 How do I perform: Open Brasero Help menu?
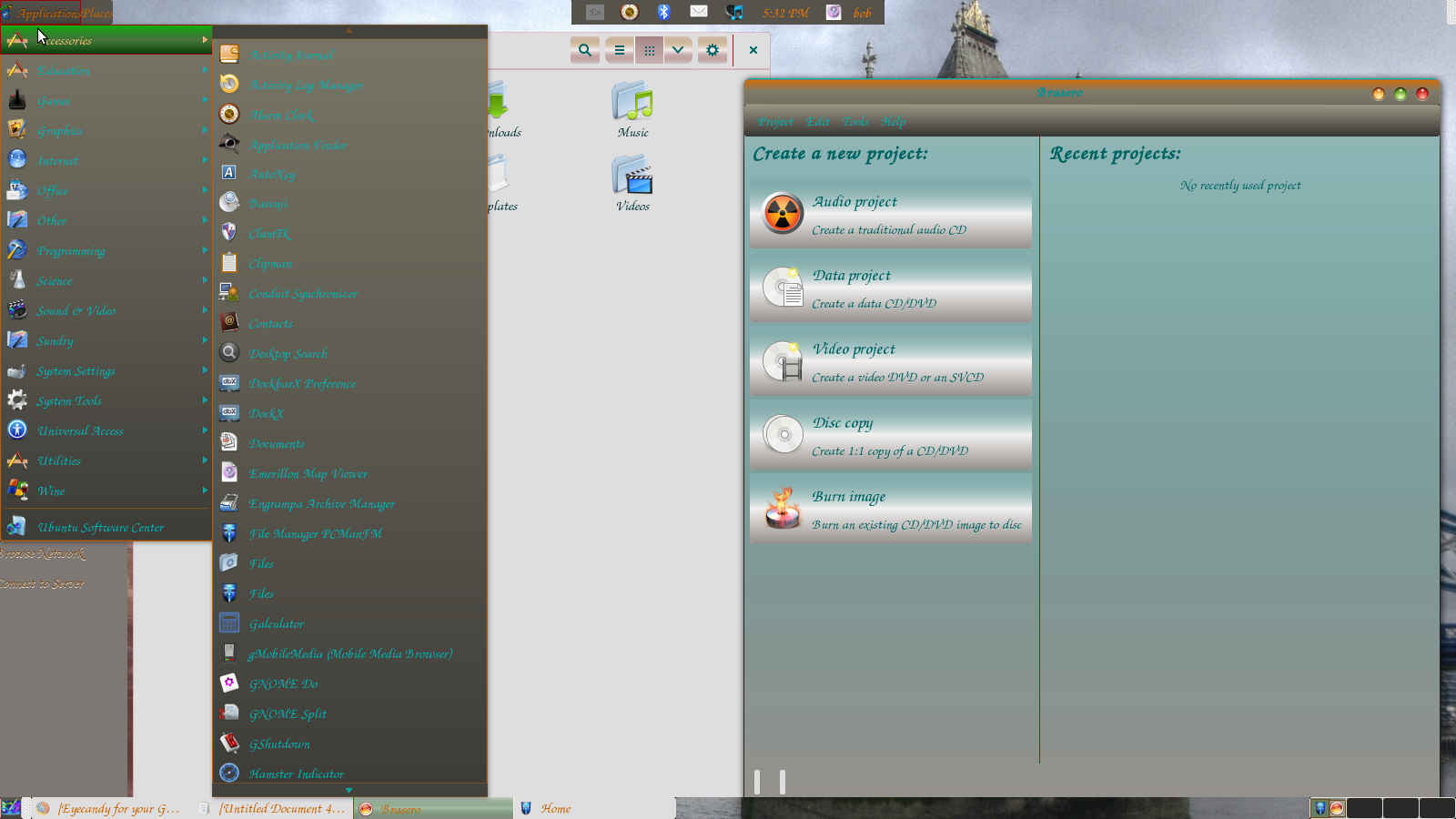(x=894, y=121)
